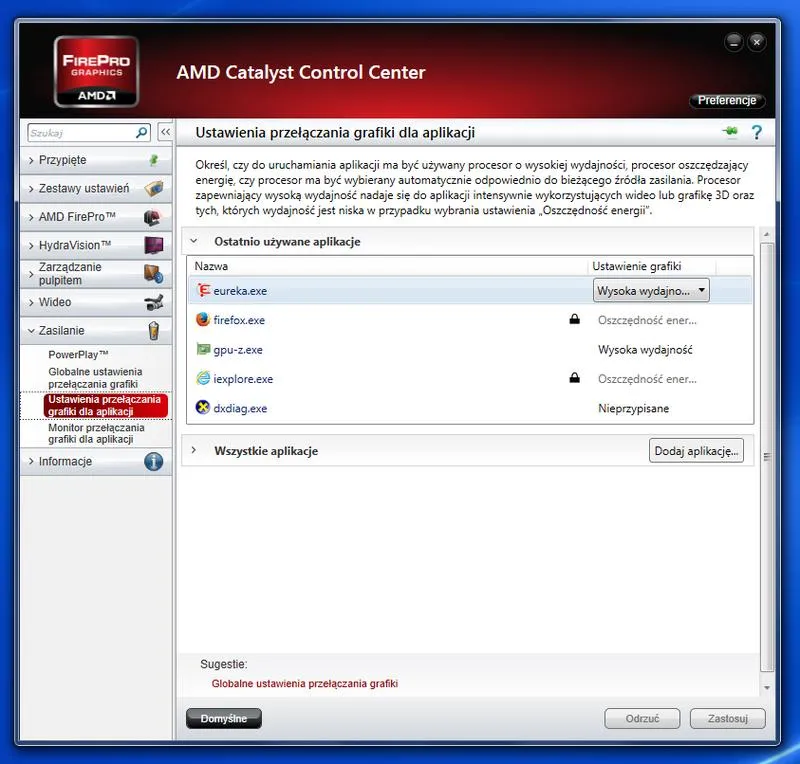Toggle the lock next to firefox.exe
The height and width of the screenshot is (764, 800).
point(574,319)
